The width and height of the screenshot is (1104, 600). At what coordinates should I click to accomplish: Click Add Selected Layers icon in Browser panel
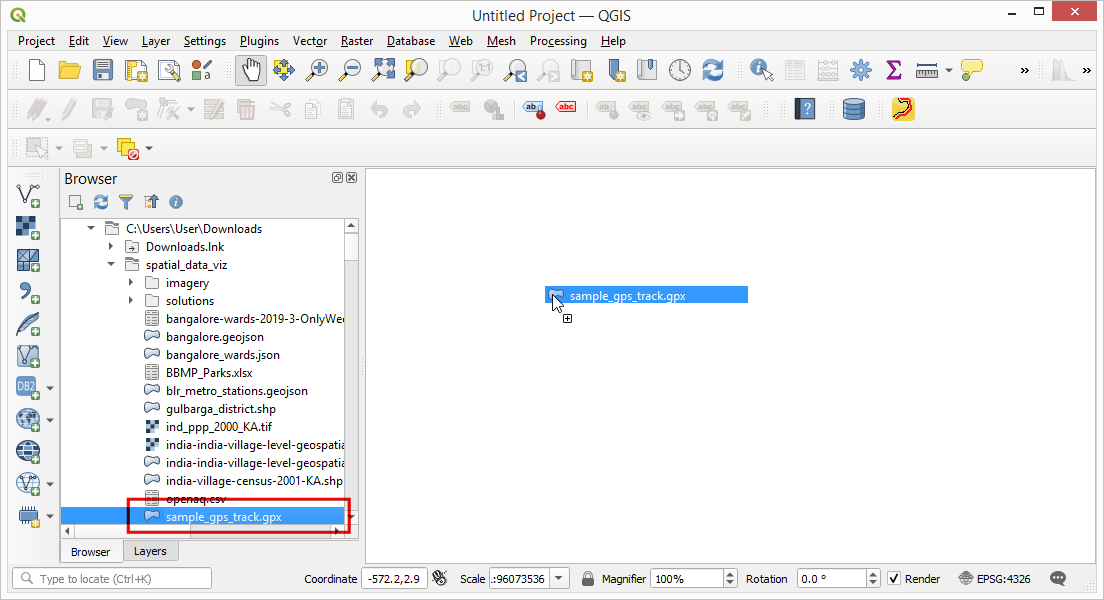click(76, 202)
